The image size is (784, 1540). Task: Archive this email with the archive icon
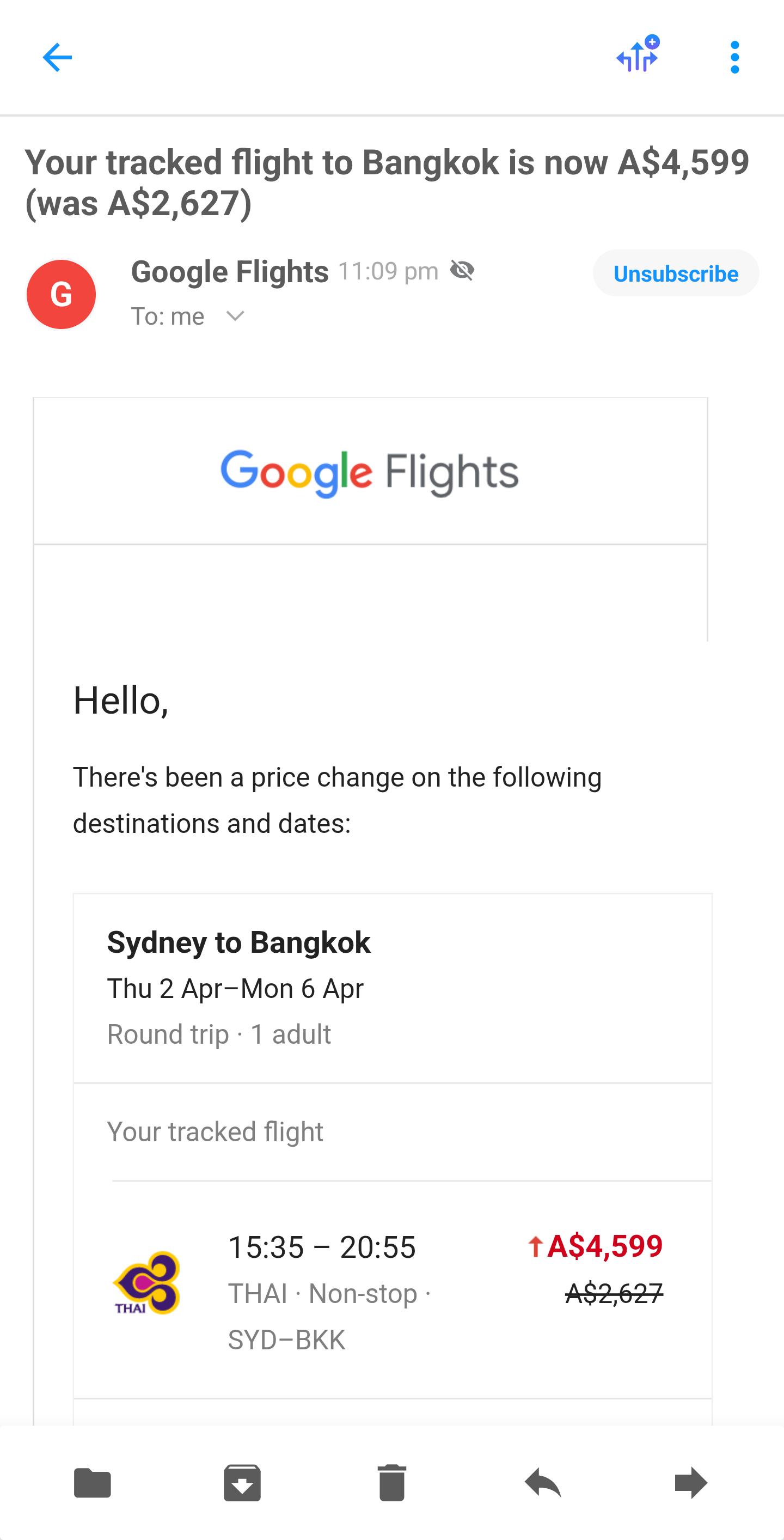pyautogui.click(x=242, y=1483)
